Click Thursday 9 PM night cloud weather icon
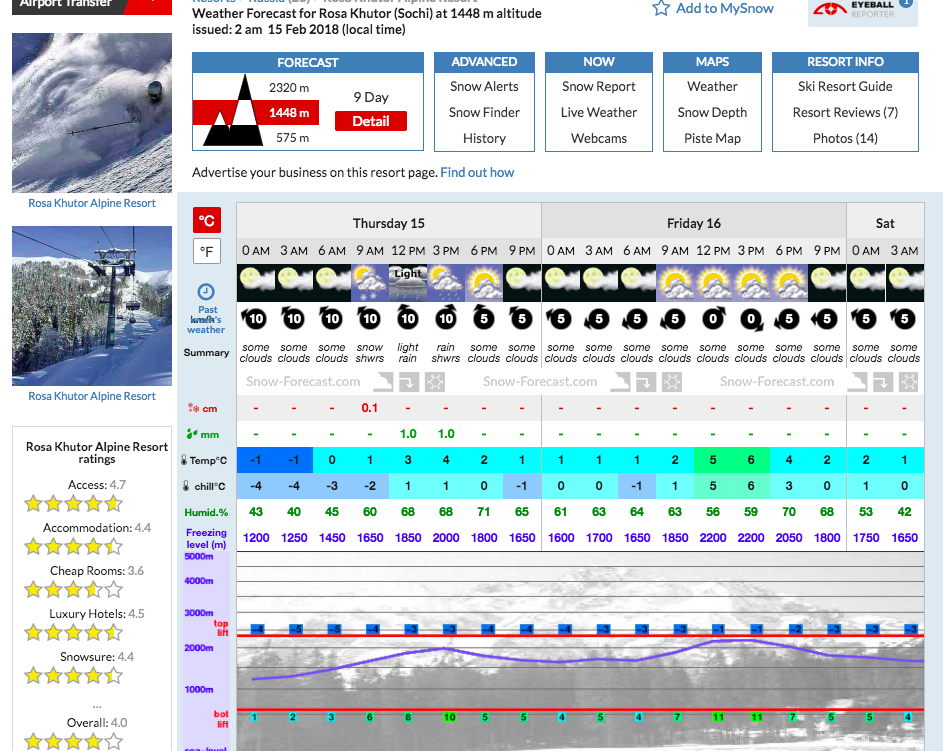 click(521, 283)
